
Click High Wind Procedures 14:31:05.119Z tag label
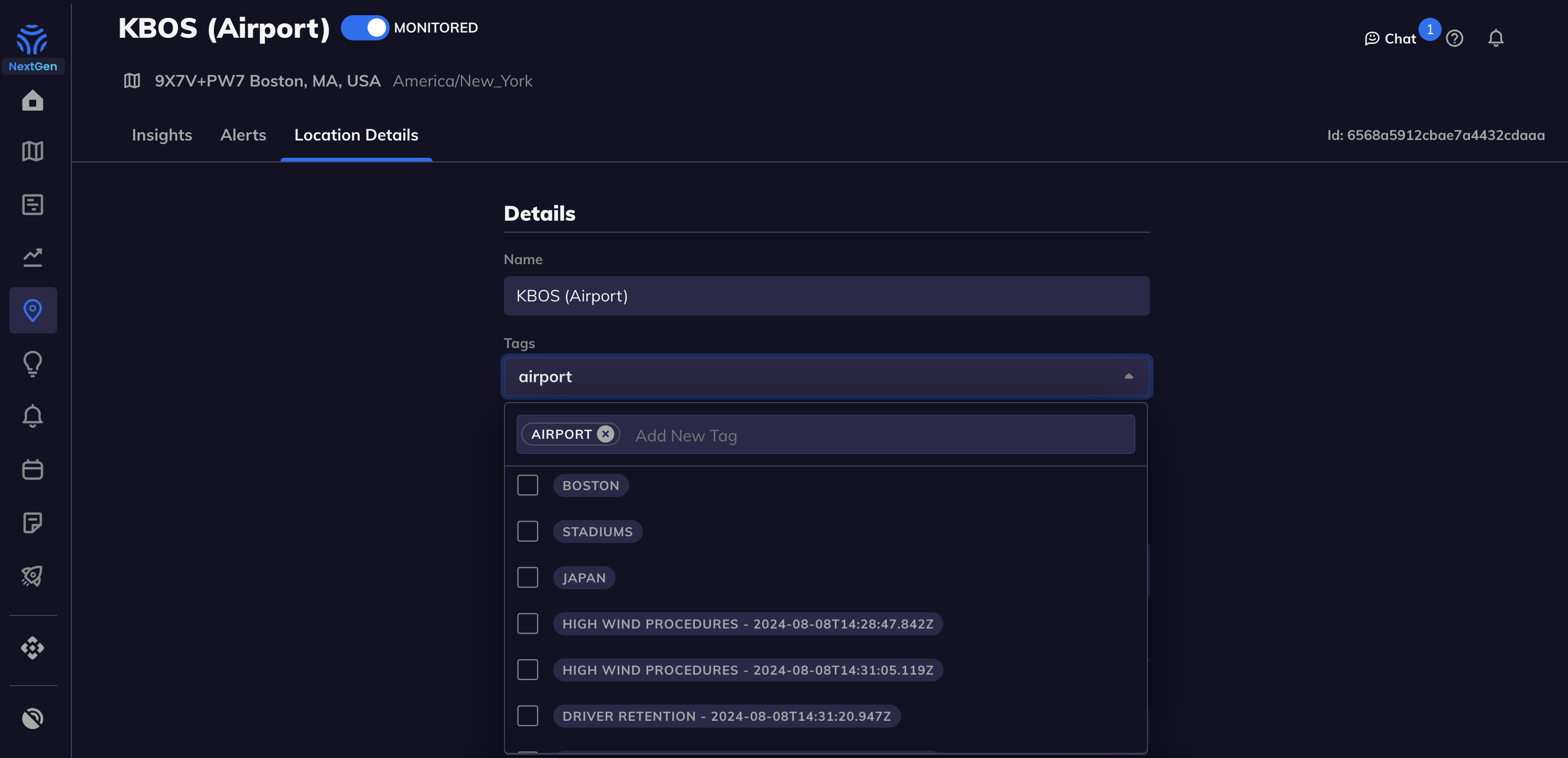[x=747, y=670]
